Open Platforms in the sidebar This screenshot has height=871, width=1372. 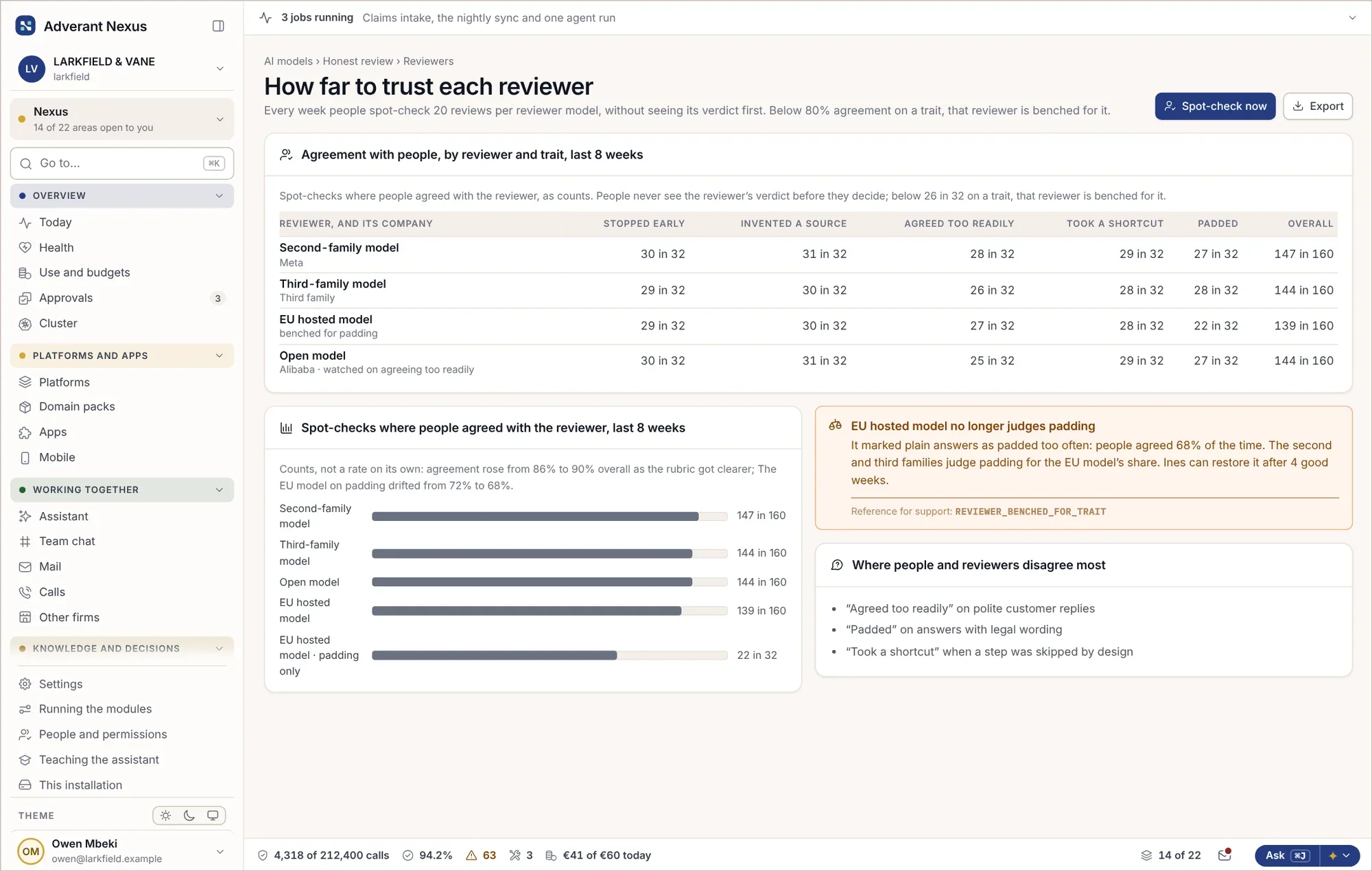(122, 382)
